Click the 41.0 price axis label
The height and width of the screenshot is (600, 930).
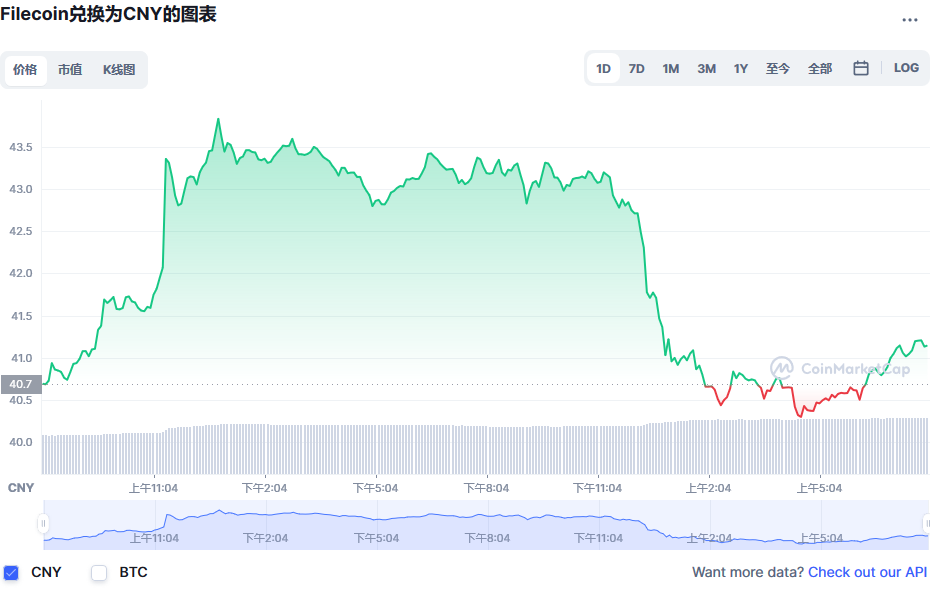(x=21, y=358)
